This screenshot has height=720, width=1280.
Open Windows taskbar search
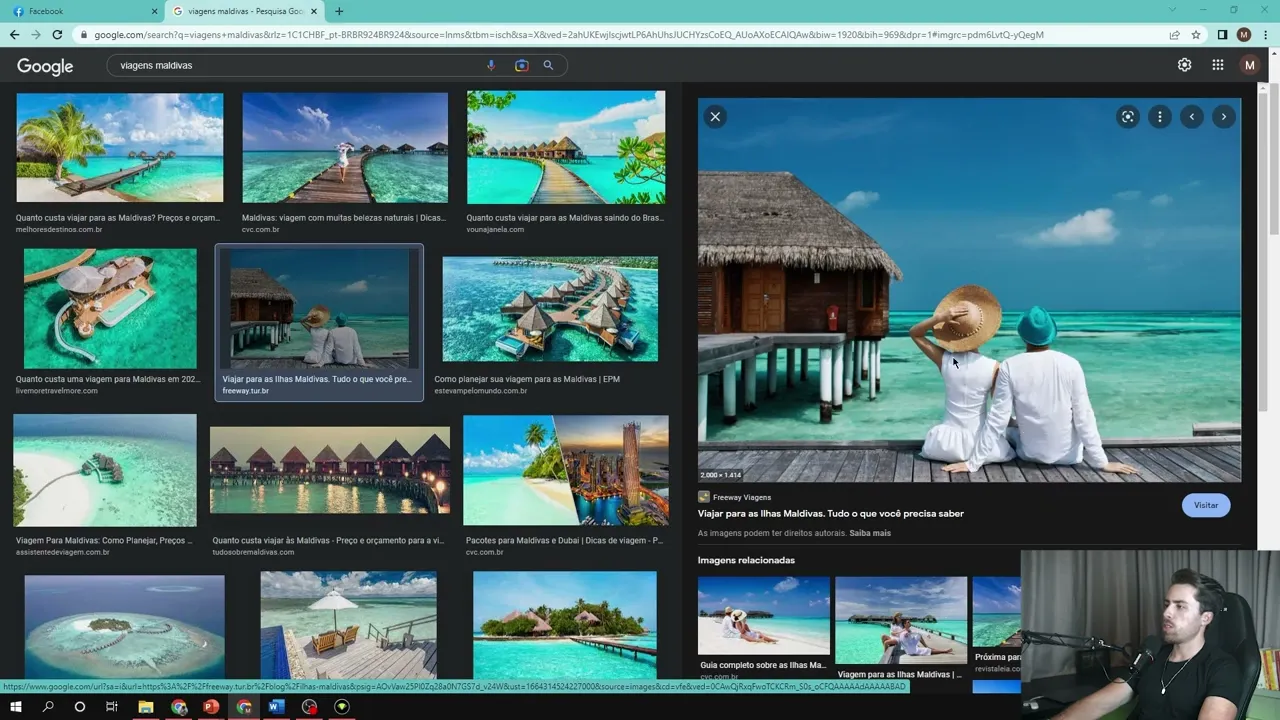click(x=48, y=707)
